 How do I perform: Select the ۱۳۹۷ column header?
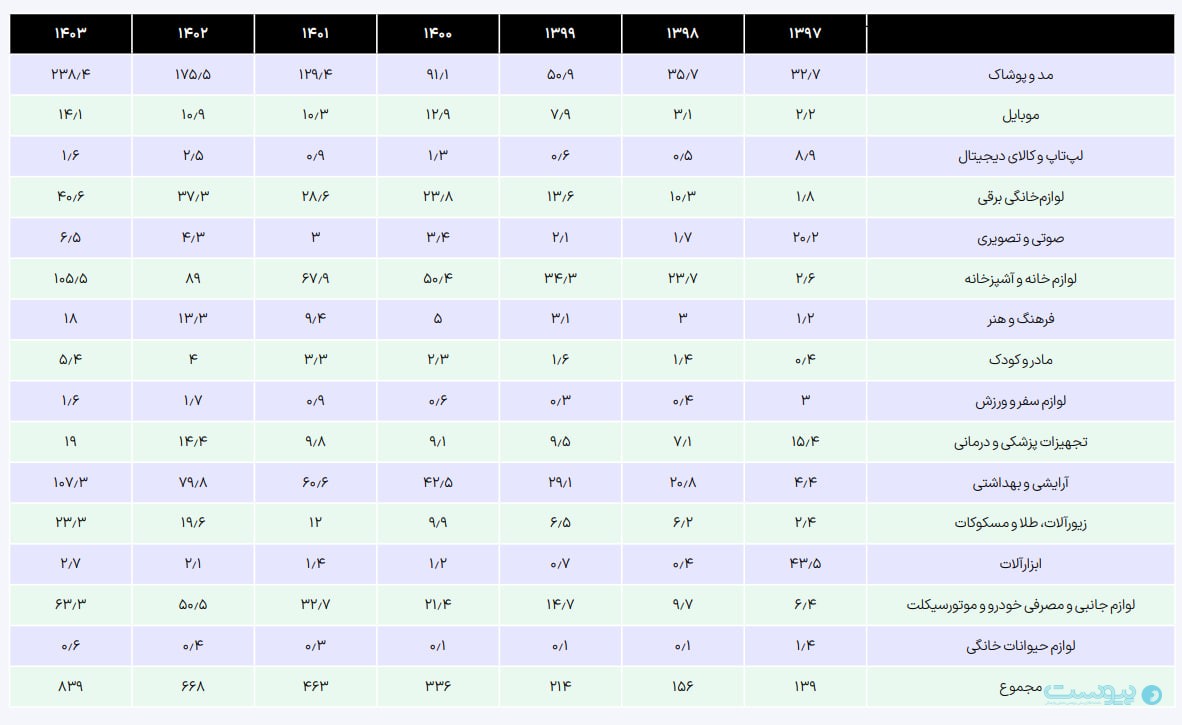coord(805,33)
